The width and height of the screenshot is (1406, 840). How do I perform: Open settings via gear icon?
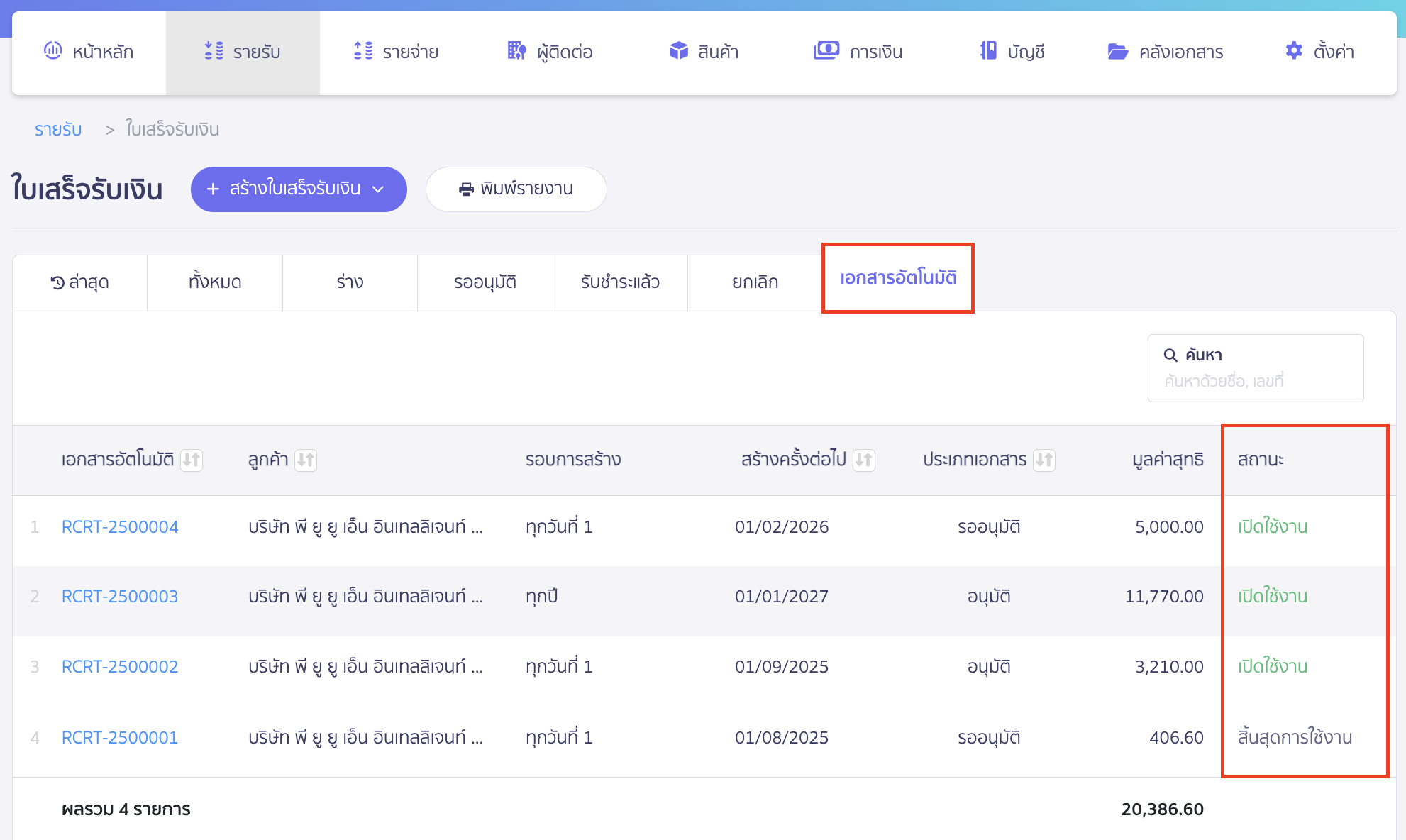point(1294,51)
